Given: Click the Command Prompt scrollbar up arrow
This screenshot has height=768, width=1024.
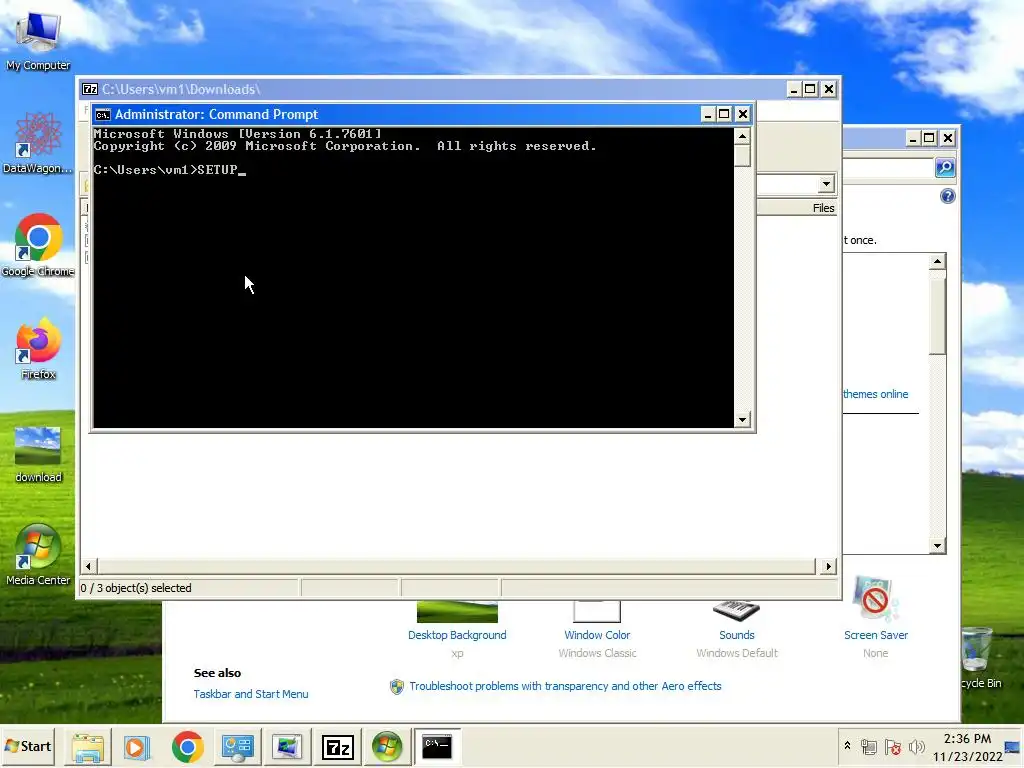Looking at the screenshot, I should [x=742, y=136].
